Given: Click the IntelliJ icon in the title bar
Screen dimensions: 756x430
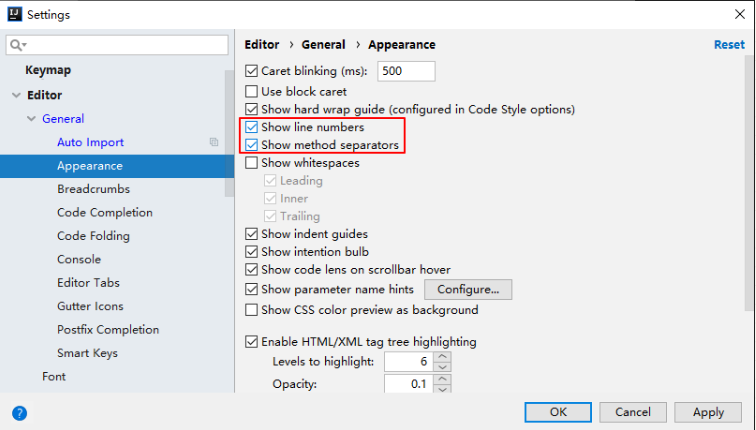Looking at the screenshot, I should point(13,14).
